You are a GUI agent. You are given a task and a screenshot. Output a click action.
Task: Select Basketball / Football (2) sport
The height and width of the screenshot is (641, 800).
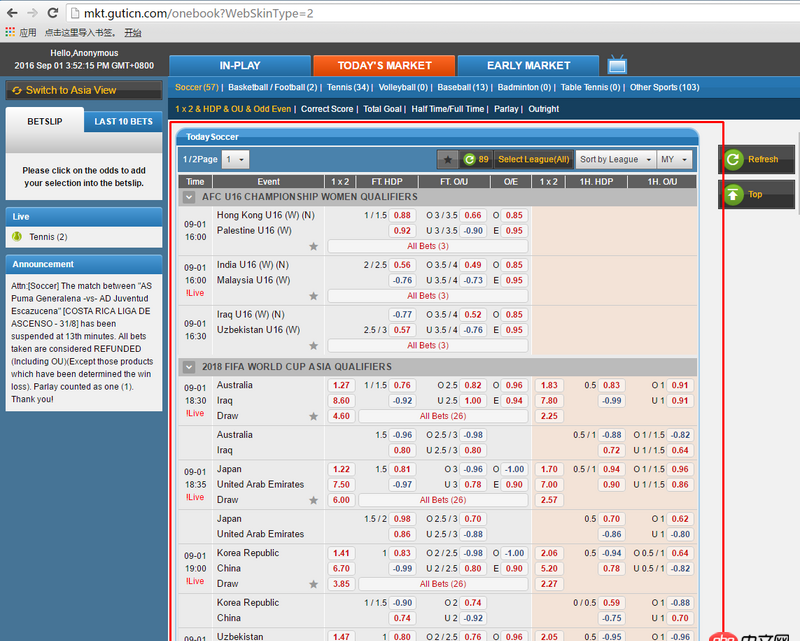(x=272, y=87)
